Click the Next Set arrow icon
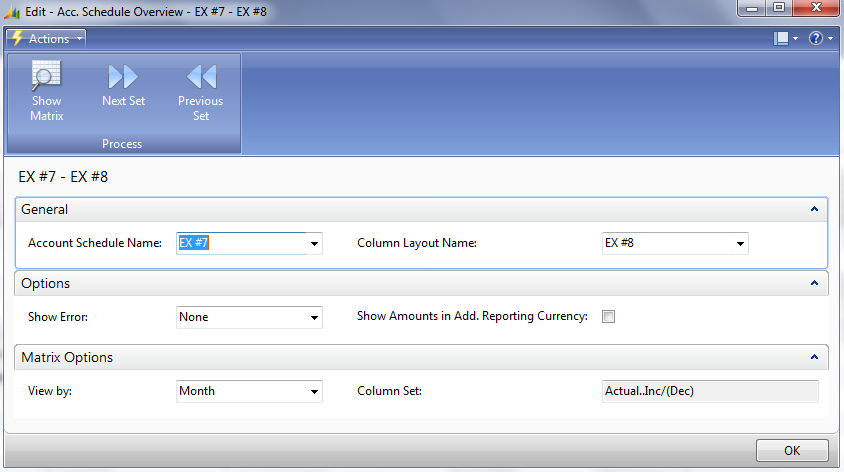 (x=123, y=77)
